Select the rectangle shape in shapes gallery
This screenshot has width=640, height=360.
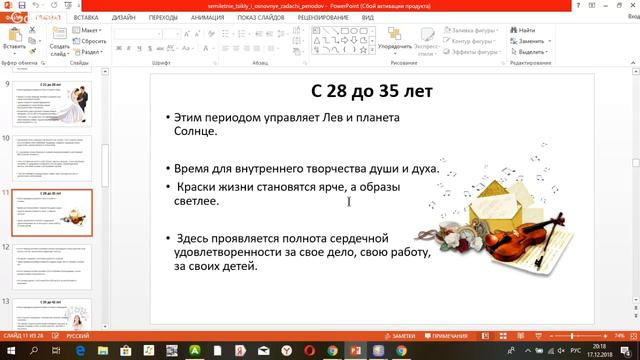coord(344,31)
